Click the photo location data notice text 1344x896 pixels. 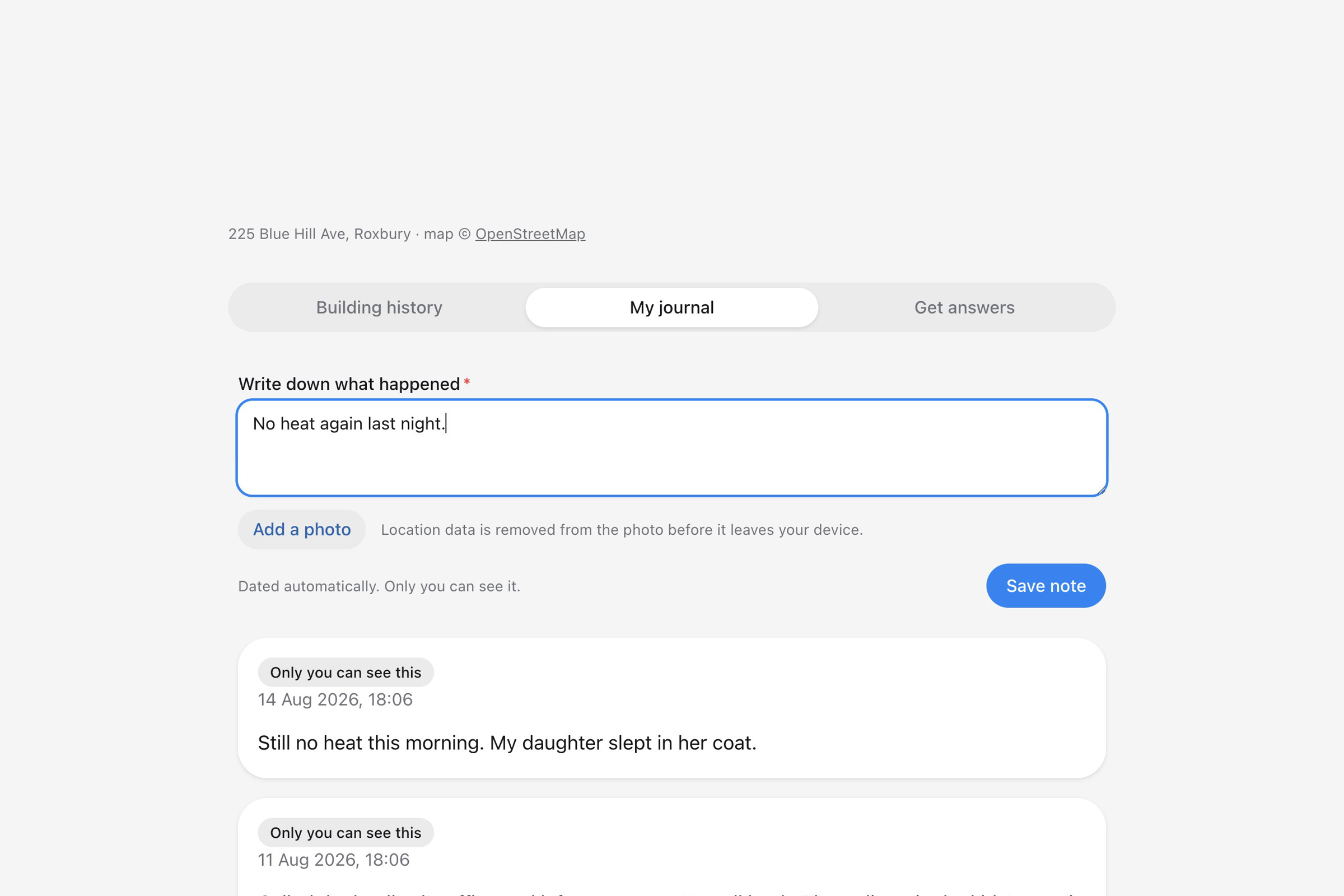click(x=622, y=530)
